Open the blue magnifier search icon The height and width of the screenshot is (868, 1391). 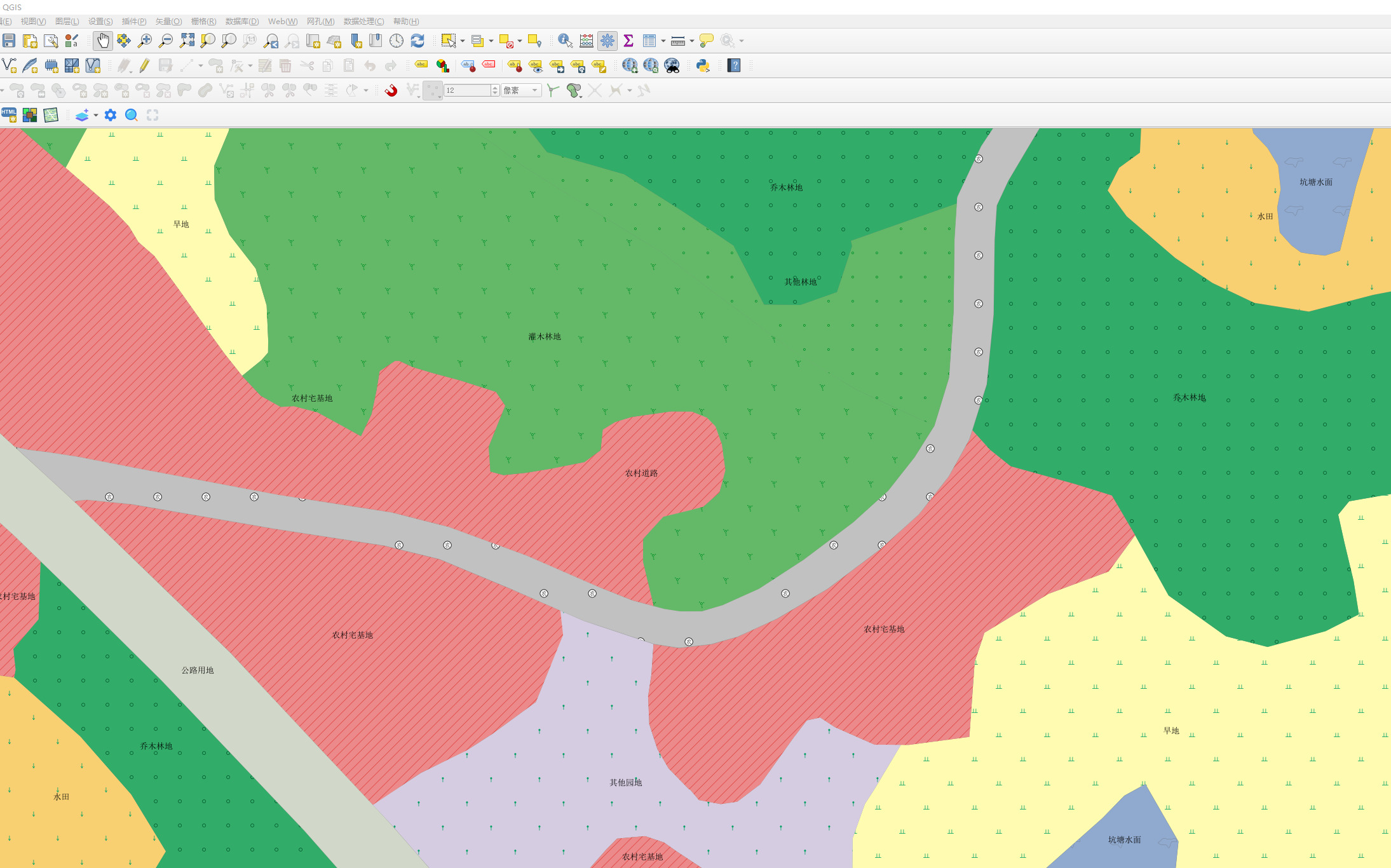tap(132, 115)
